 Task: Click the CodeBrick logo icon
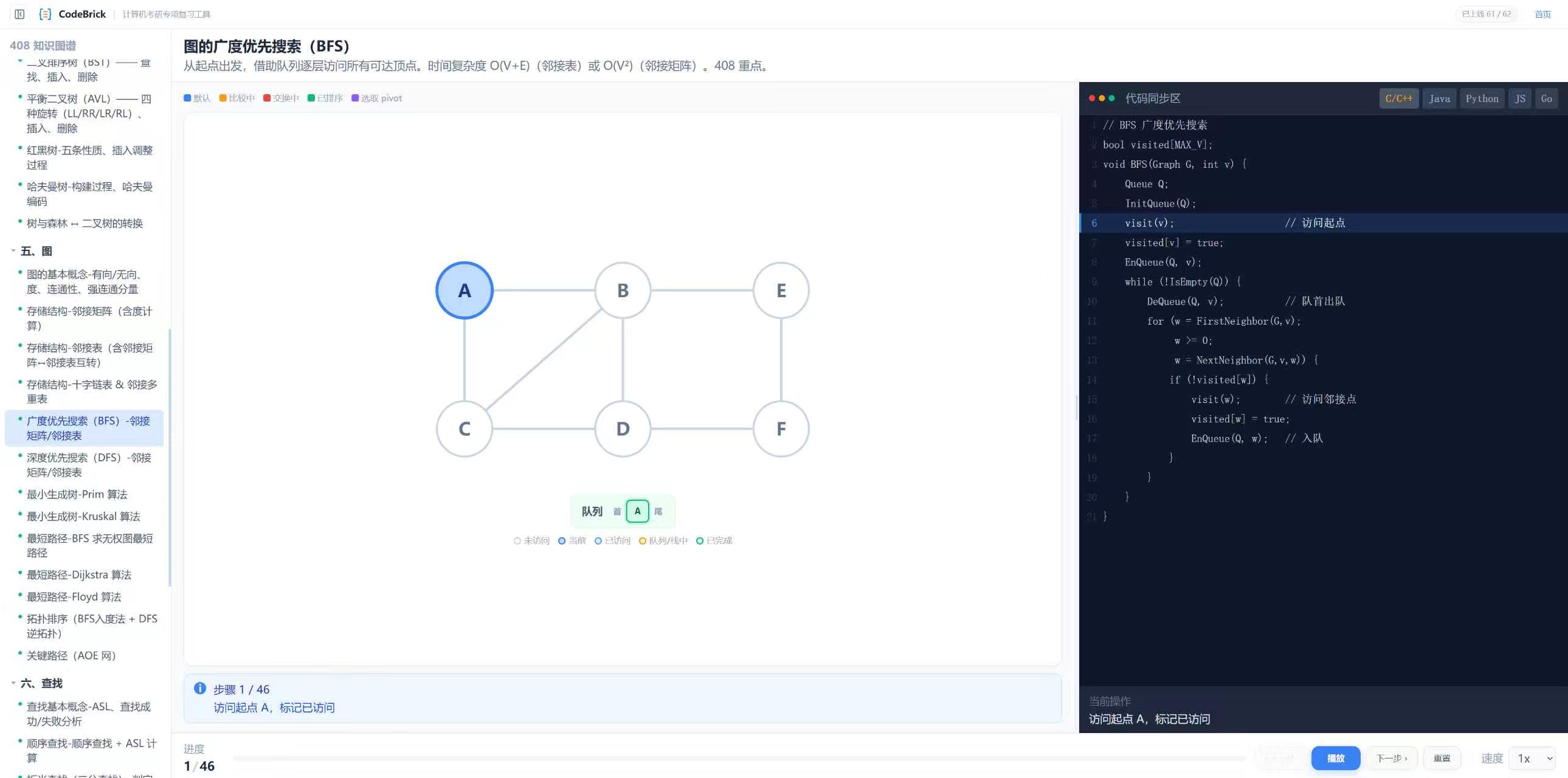pyautogui.click(x=45, y=14)
